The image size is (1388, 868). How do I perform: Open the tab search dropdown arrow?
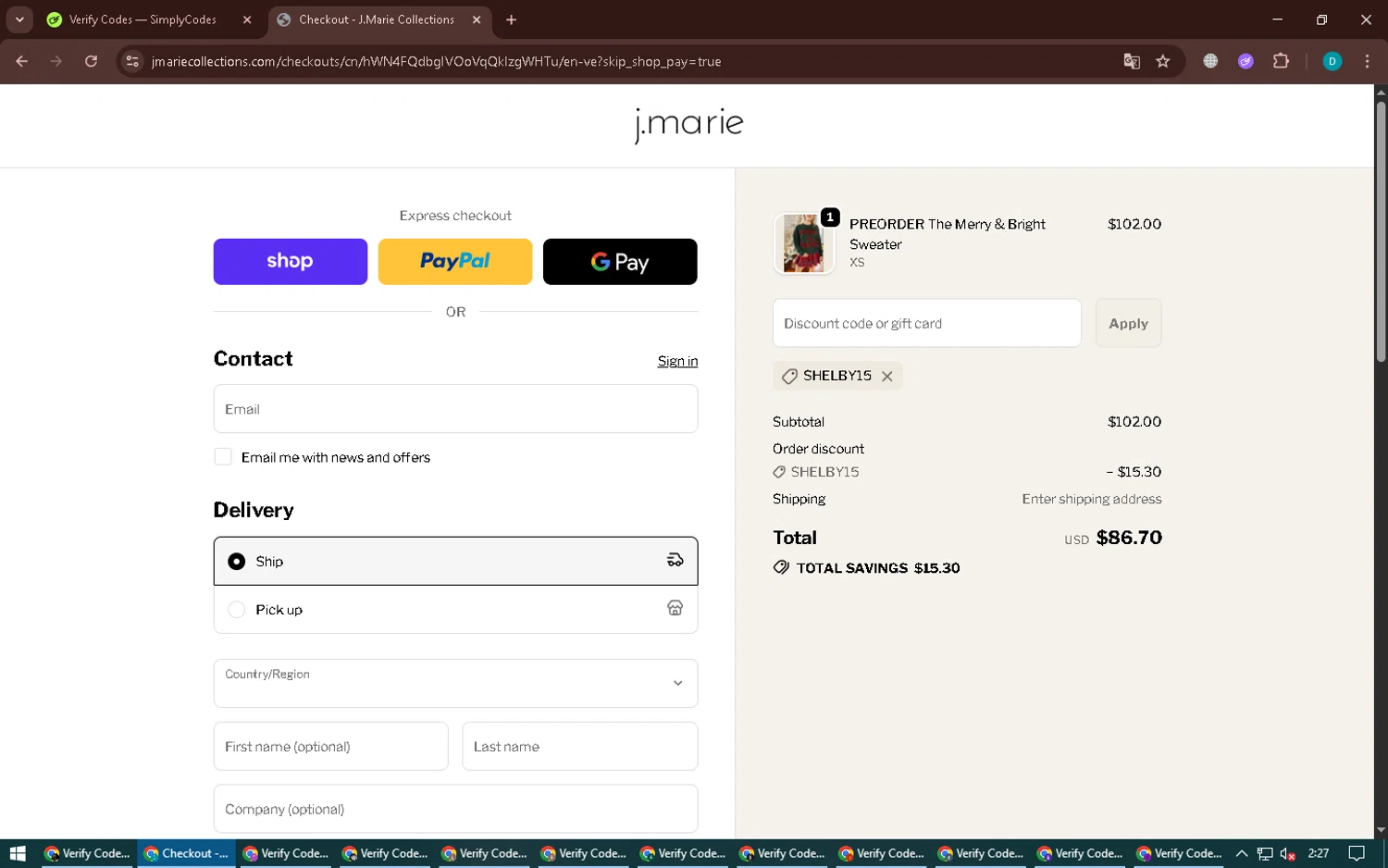19,19
